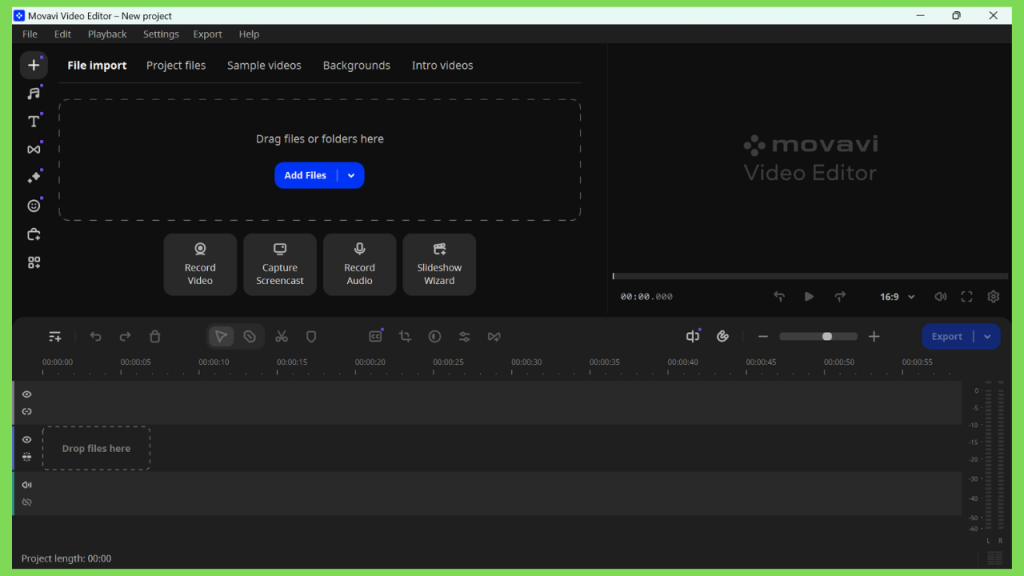Open clip properties sliders icon
The height and width of the screenshot is (576, 1024).
click(x=464, y=337)
